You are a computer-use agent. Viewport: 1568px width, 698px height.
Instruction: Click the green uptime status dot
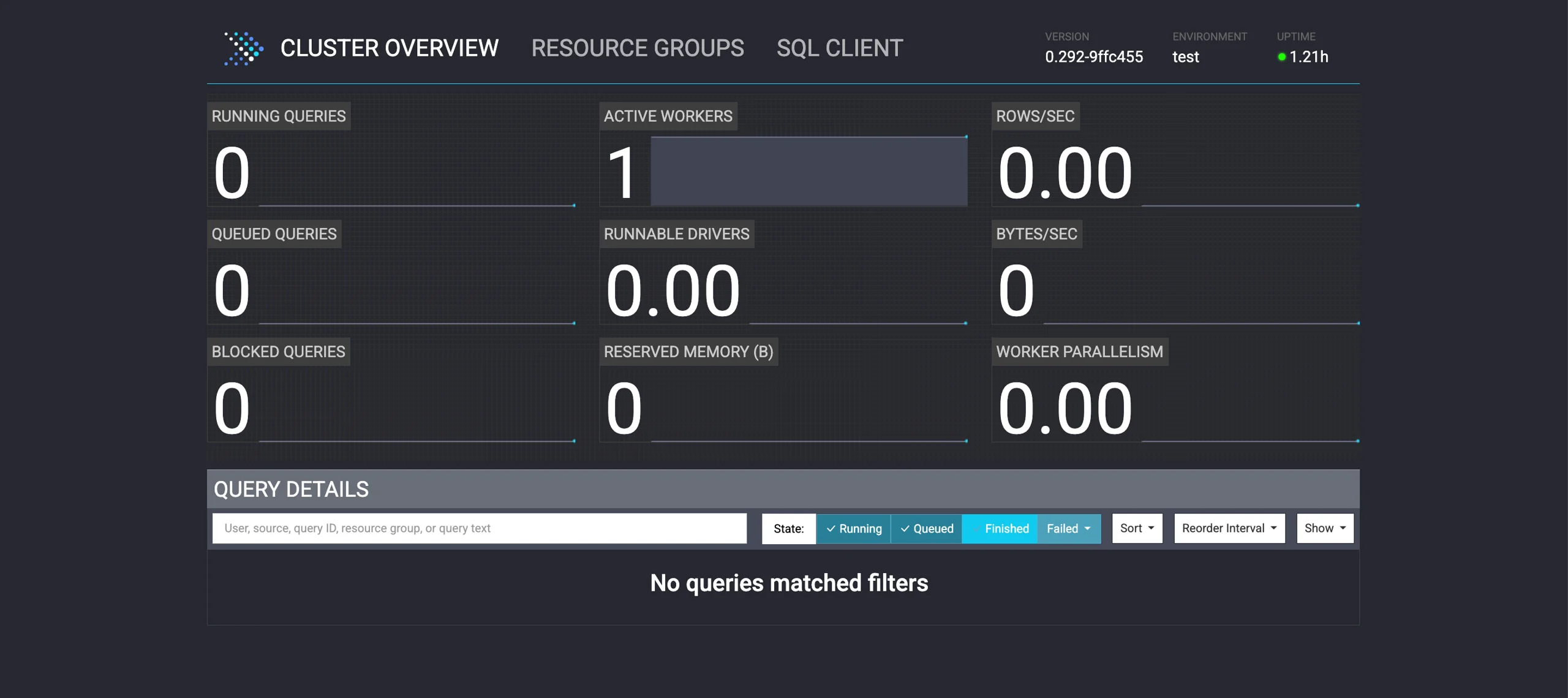tap(1281, 57)
